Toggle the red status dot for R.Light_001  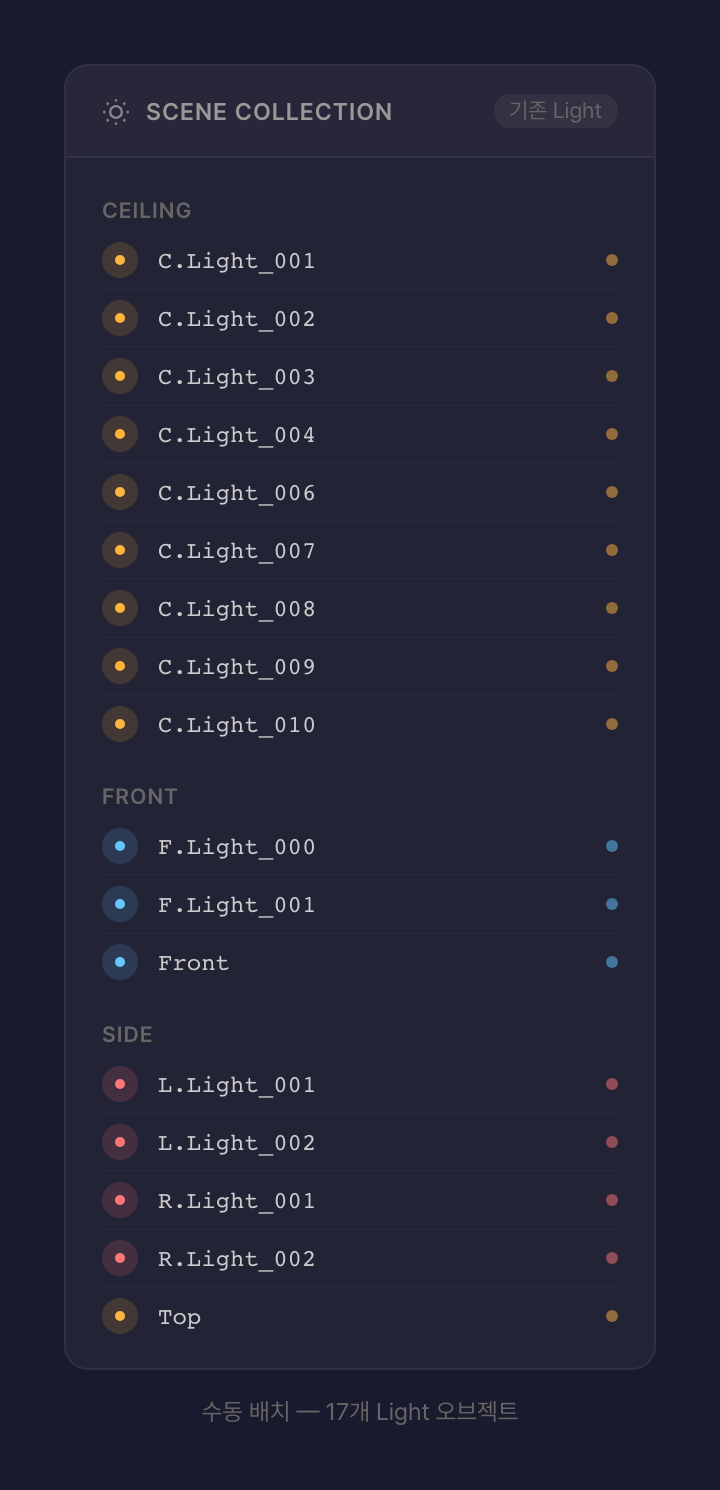(612, 1200)
